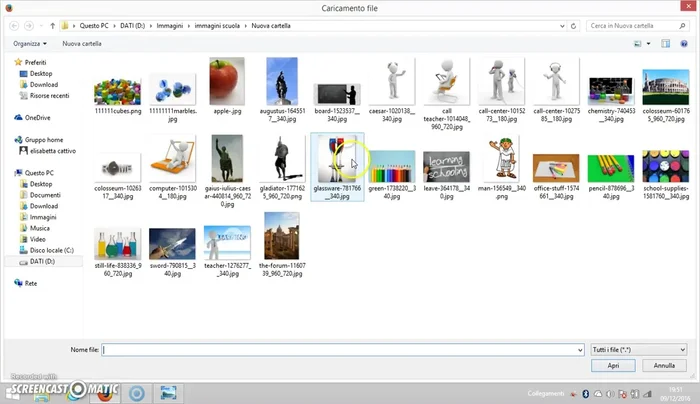Open the help question mark icon
The width and height of the screenshot is (700, 404).
(685, 44)
